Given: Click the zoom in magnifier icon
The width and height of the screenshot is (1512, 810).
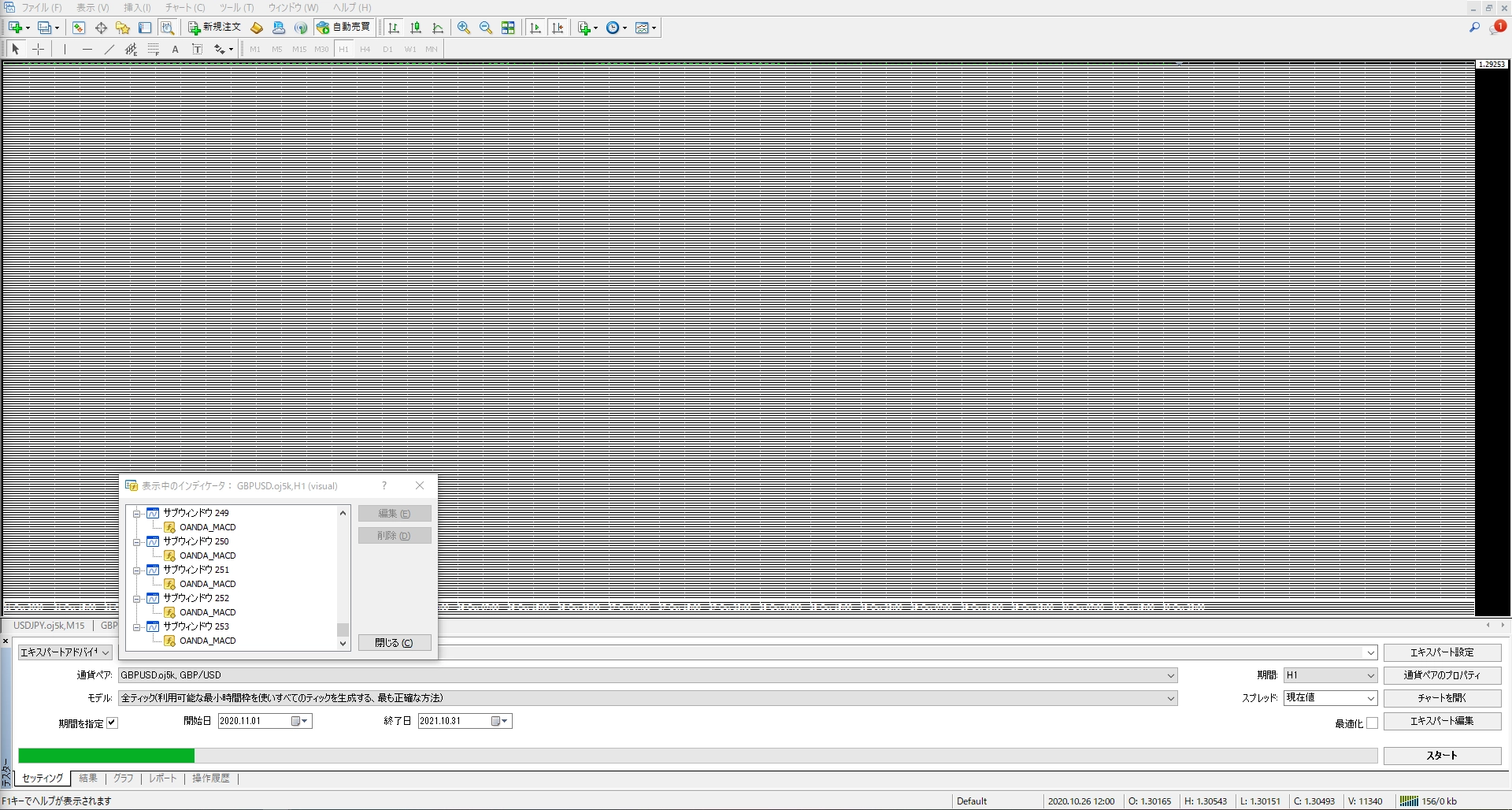Looking at the screenshot, I should 464,28.
